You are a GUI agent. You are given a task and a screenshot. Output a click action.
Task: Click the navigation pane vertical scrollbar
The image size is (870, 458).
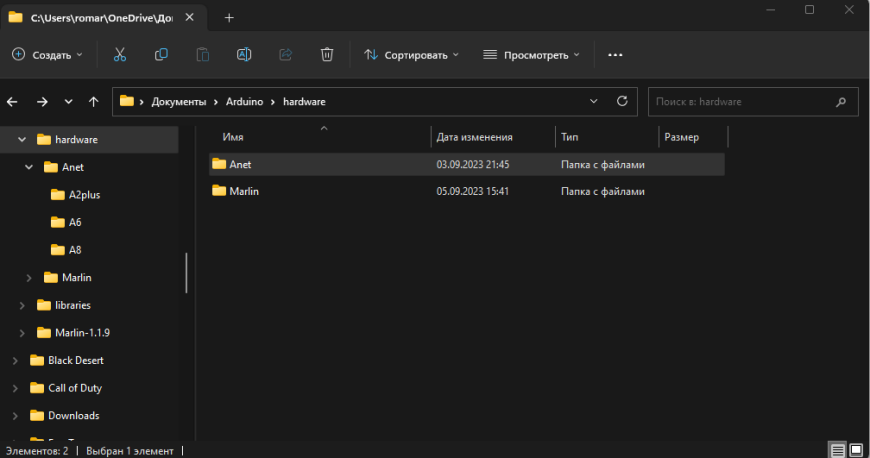[x=186, y=271]
